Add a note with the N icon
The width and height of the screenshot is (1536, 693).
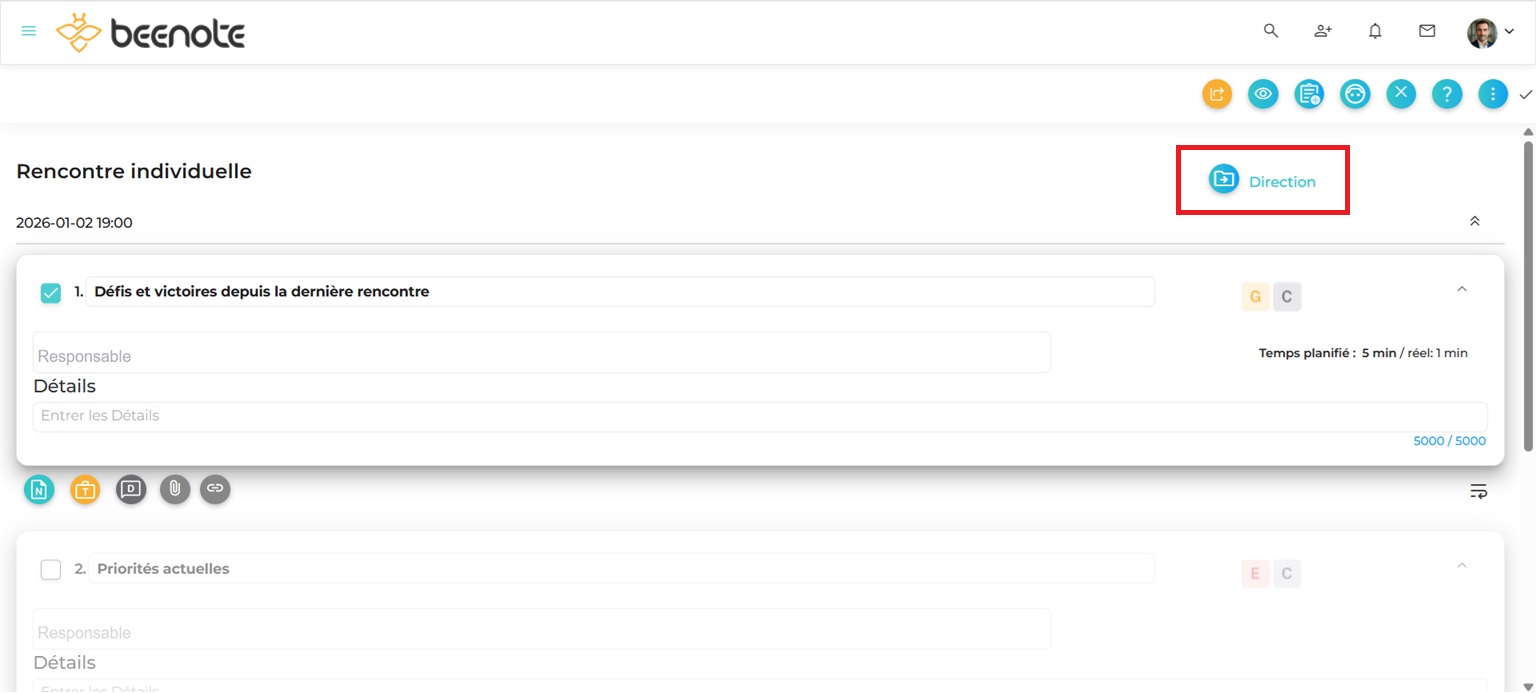click(x=39, y=489)
